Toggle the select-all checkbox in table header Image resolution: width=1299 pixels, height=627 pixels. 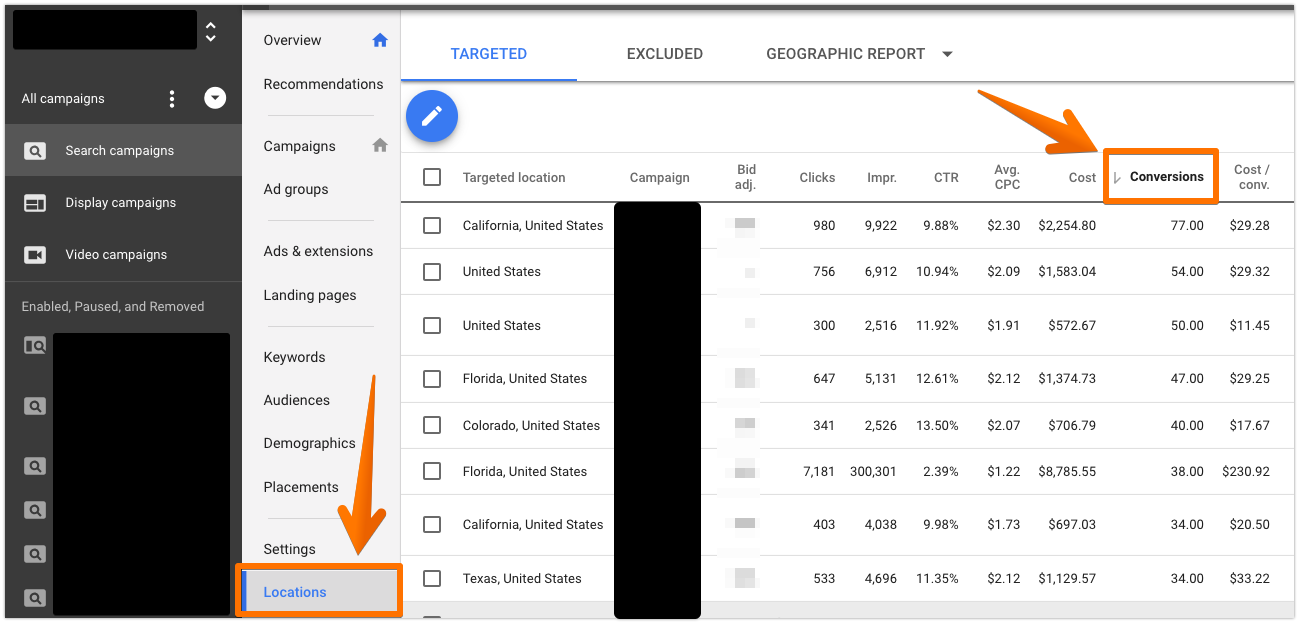432,177
